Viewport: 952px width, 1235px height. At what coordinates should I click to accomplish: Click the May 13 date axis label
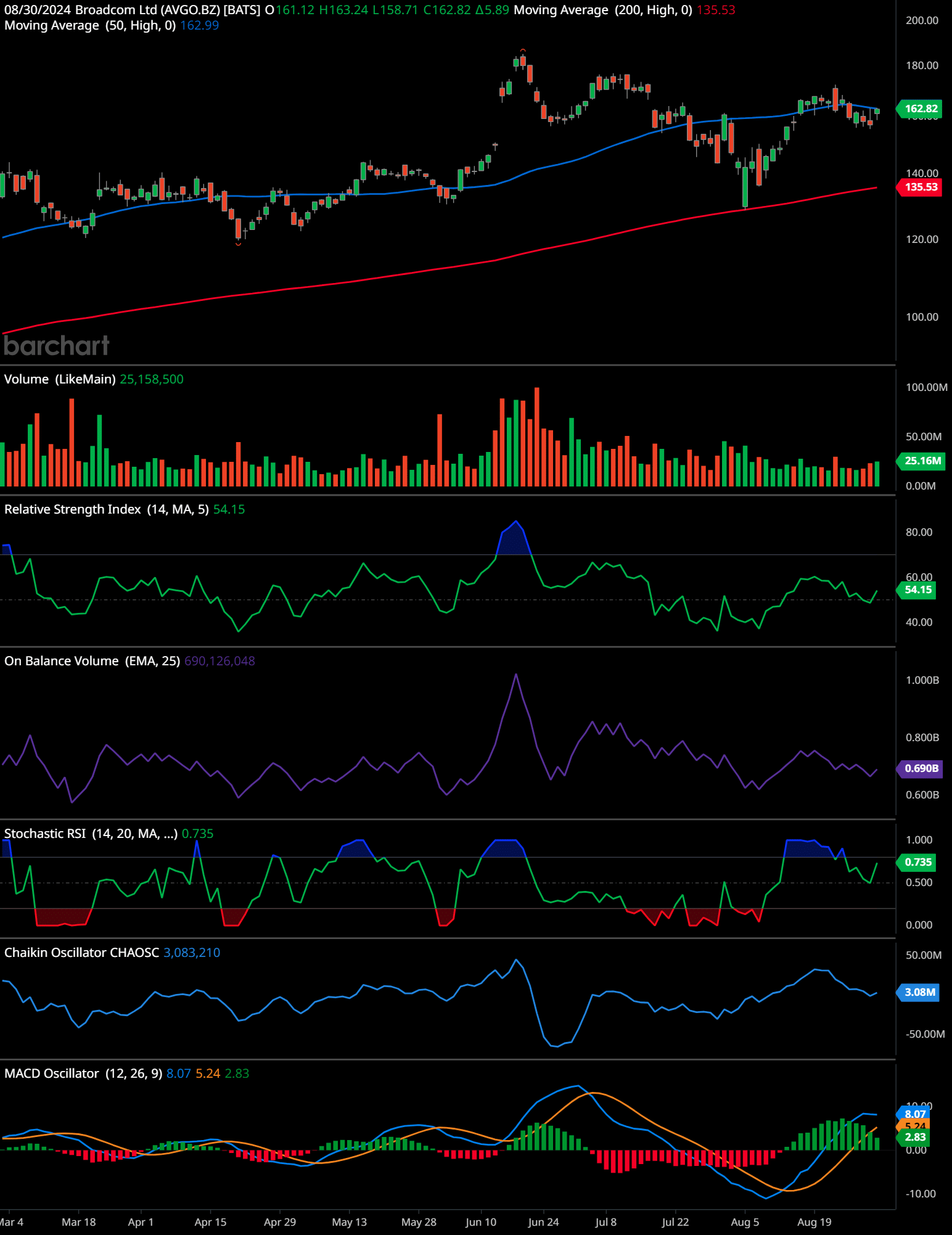349,1222
